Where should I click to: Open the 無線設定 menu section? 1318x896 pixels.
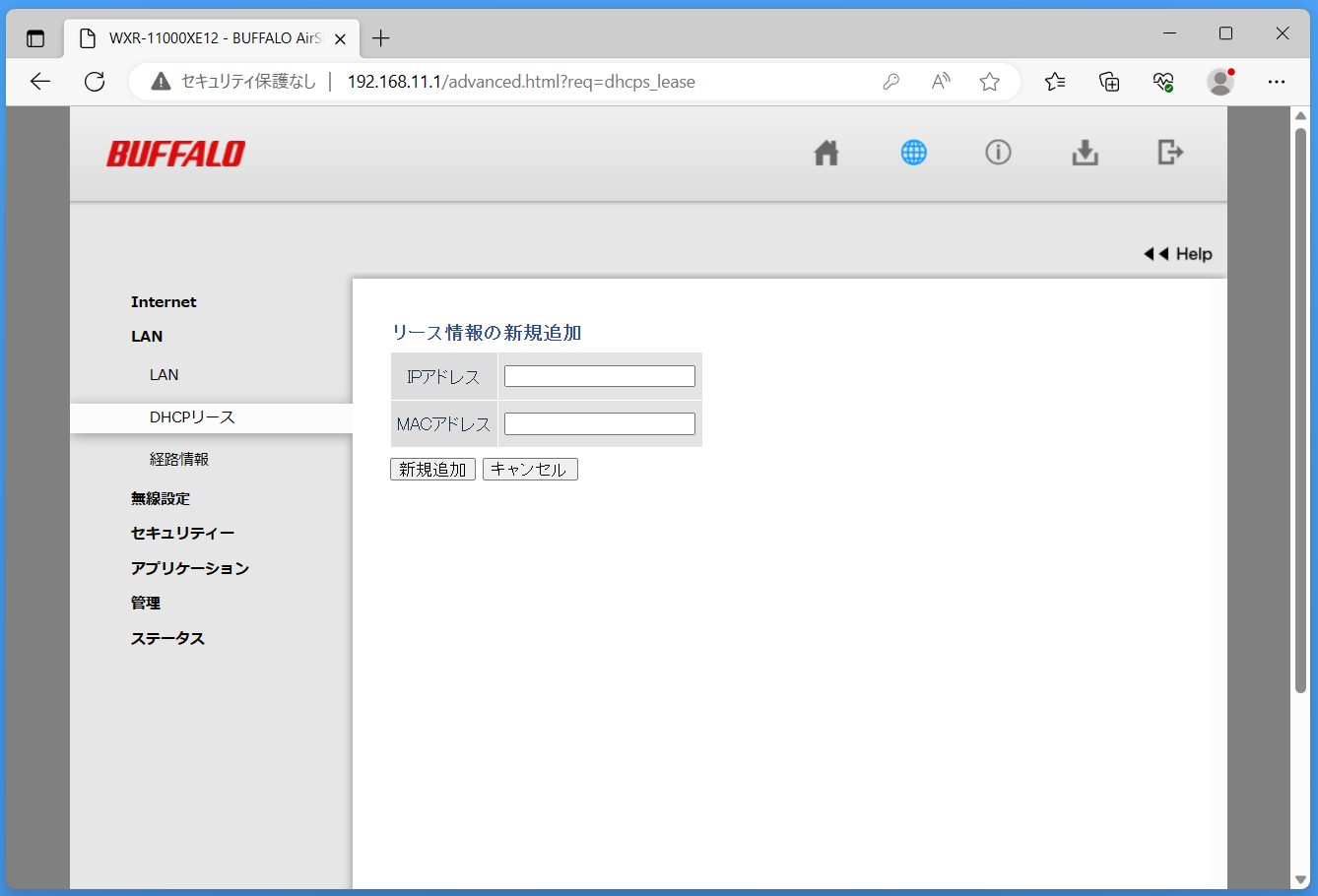click(161, 499)
